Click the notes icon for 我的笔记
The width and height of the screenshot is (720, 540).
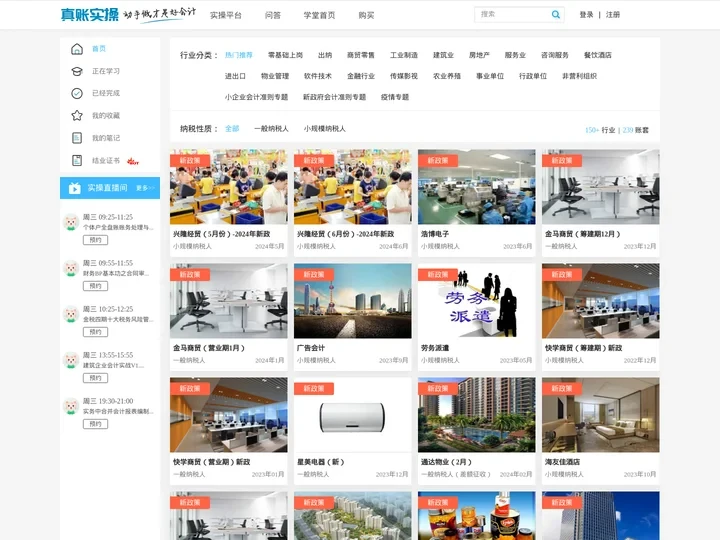coord(77,138)
